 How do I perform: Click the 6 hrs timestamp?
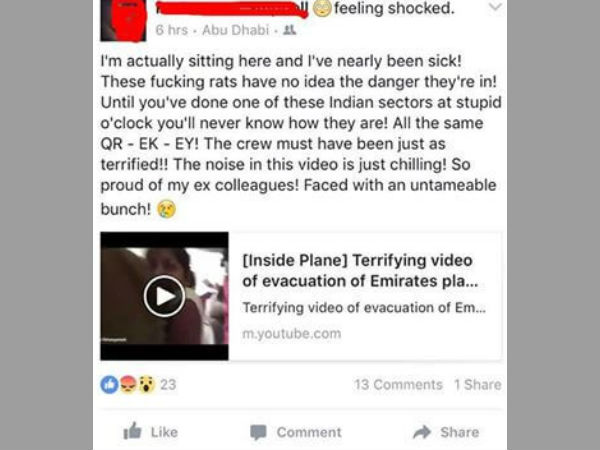coord(172,30)
